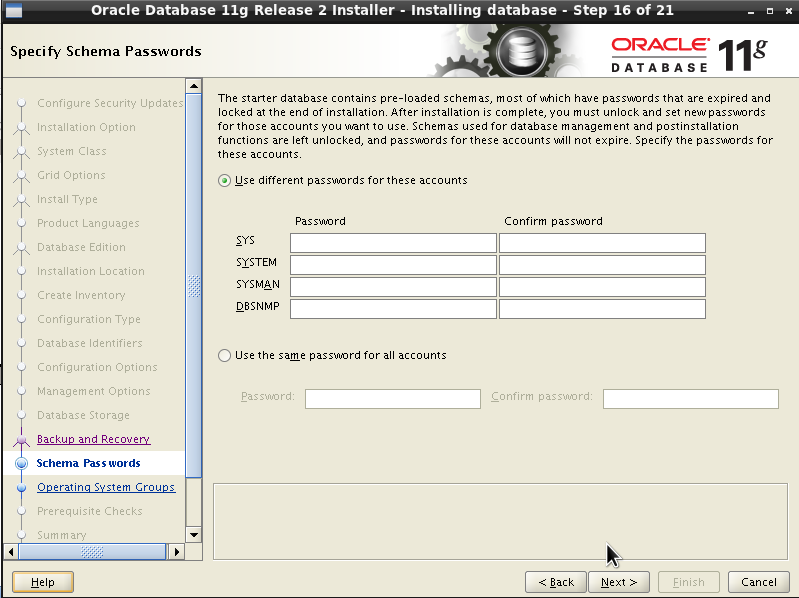Maximize the installer window
The width and height of the screenshot is (799, 598).
(770, 11)
